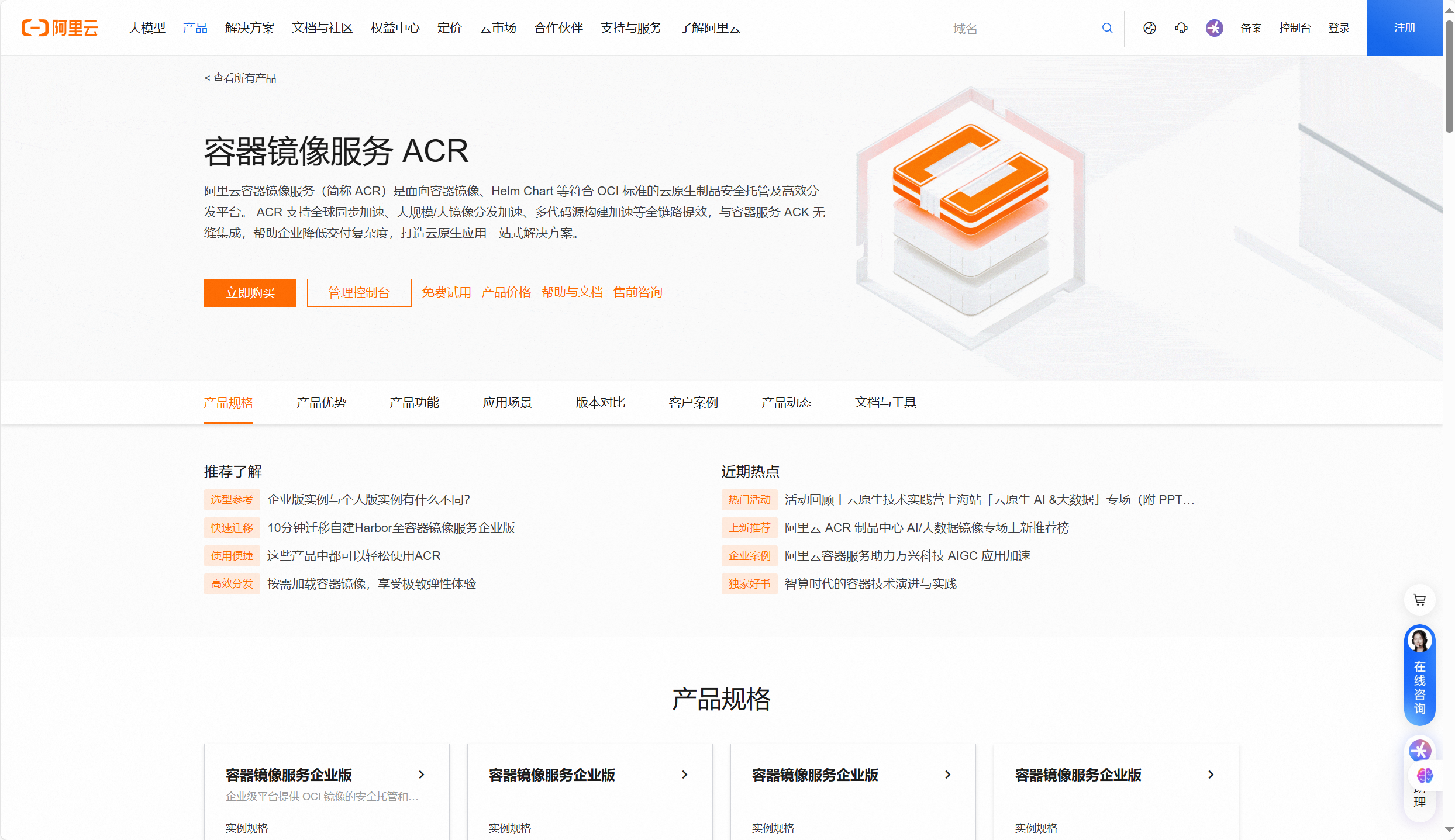Open 活动回顾丨云原生技术实践营上海站 article
Screen dimensions: 1455x840
click(989, 500)
